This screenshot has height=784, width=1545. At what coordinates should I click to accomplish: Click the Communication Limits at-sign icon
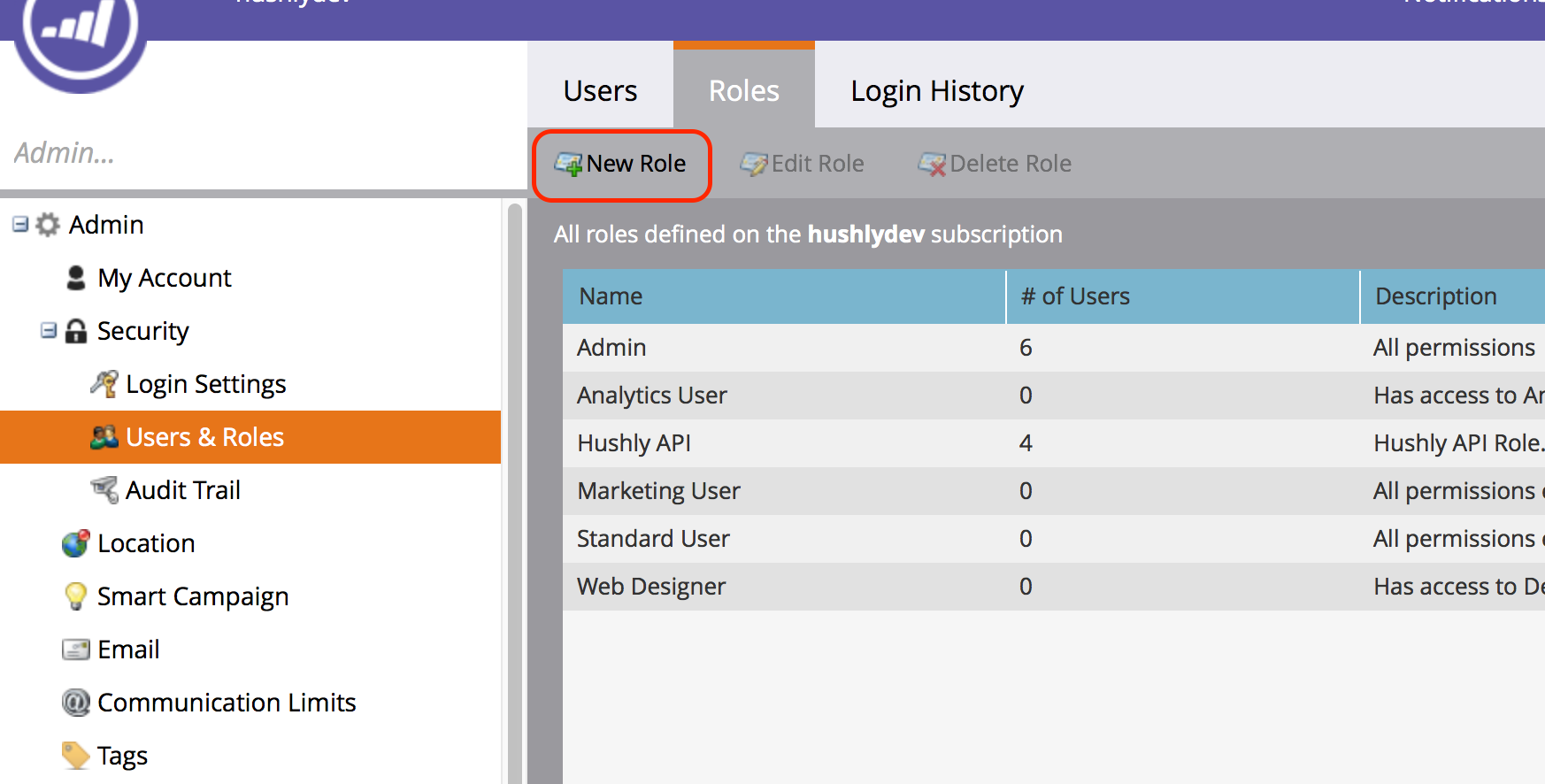(x=76, y=703)
